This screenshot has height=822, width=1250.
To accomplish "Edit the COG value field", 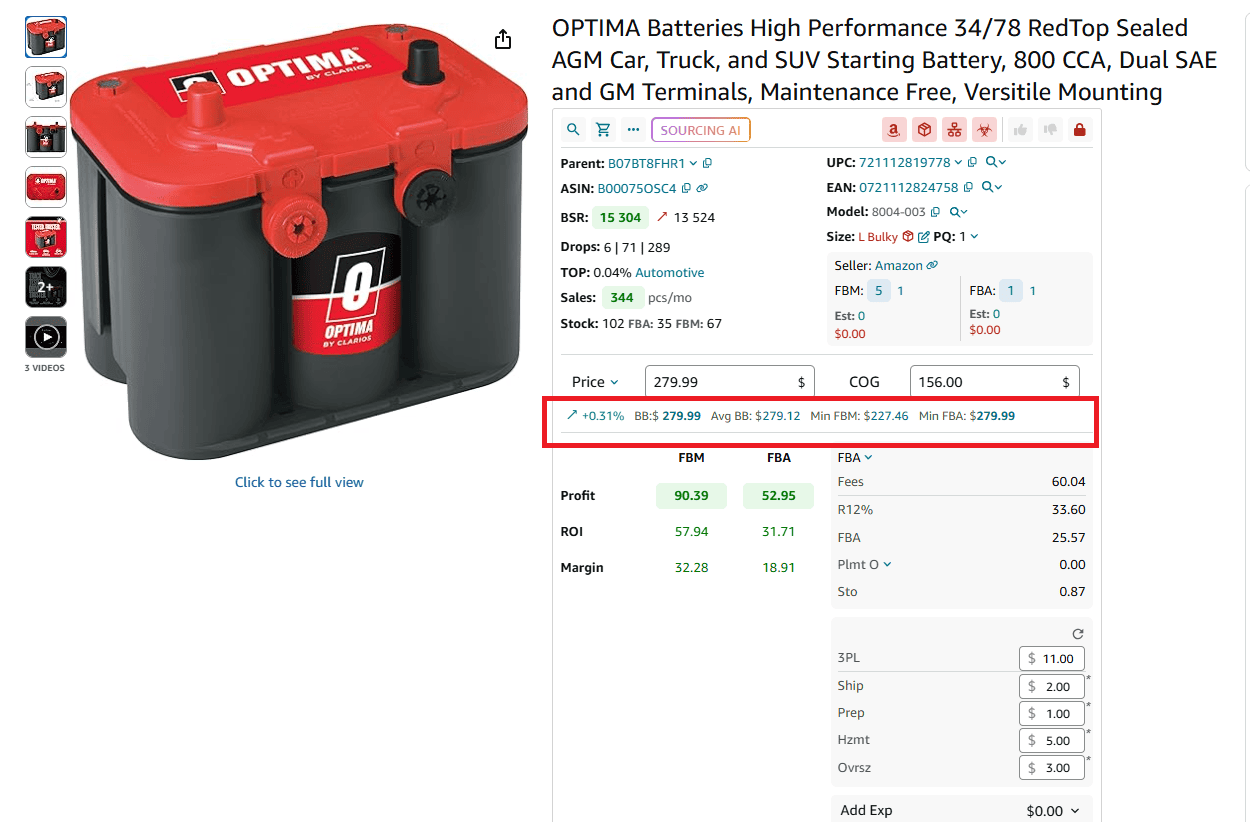I will (994, 381).
